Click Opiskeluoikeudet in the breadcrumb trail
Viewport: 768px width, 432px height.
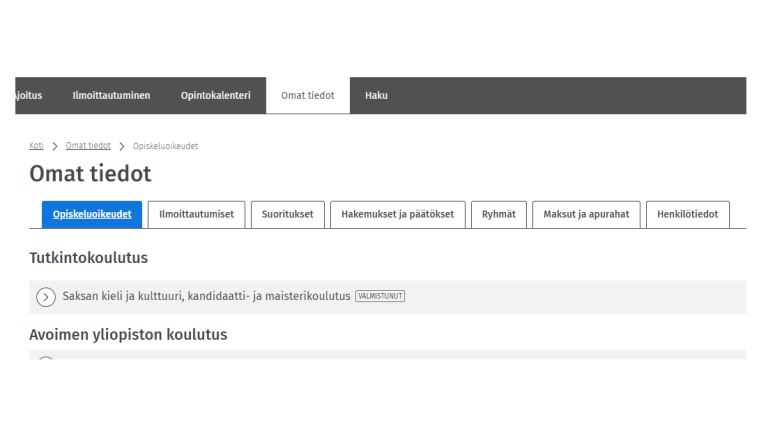click(165, 146)
